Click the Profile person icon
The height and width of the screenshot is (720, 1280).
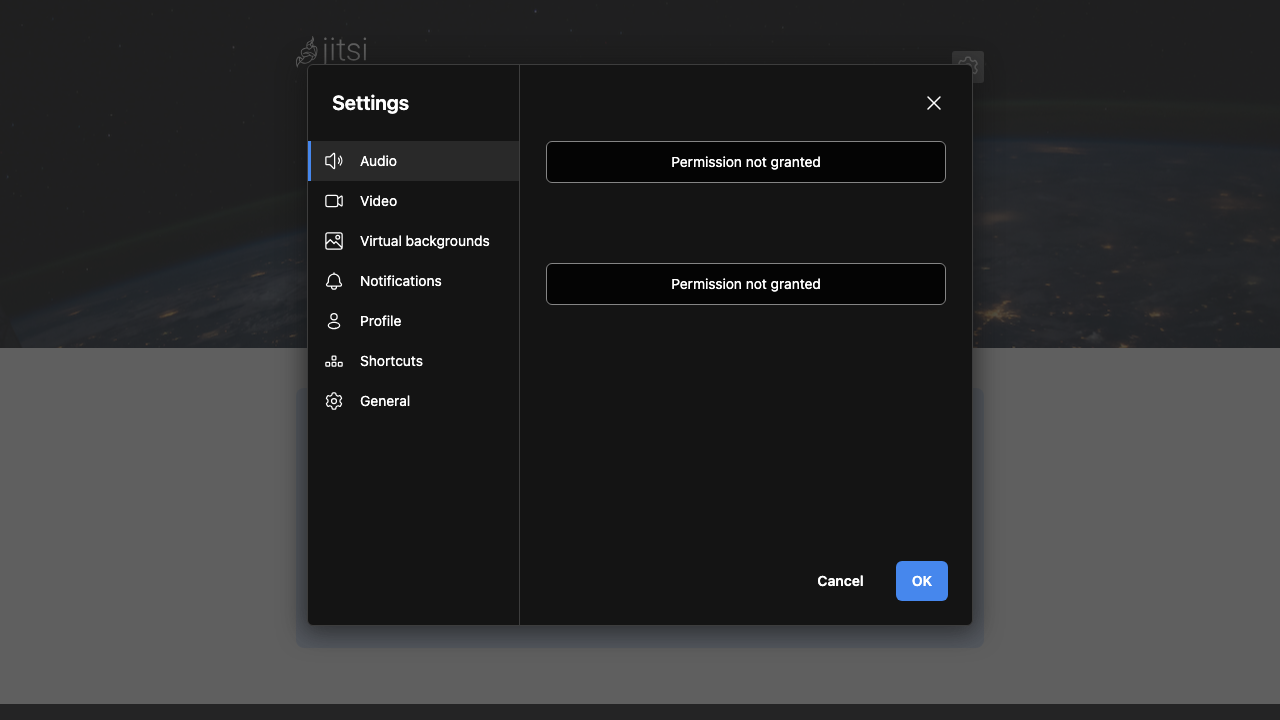pos(334,321)
